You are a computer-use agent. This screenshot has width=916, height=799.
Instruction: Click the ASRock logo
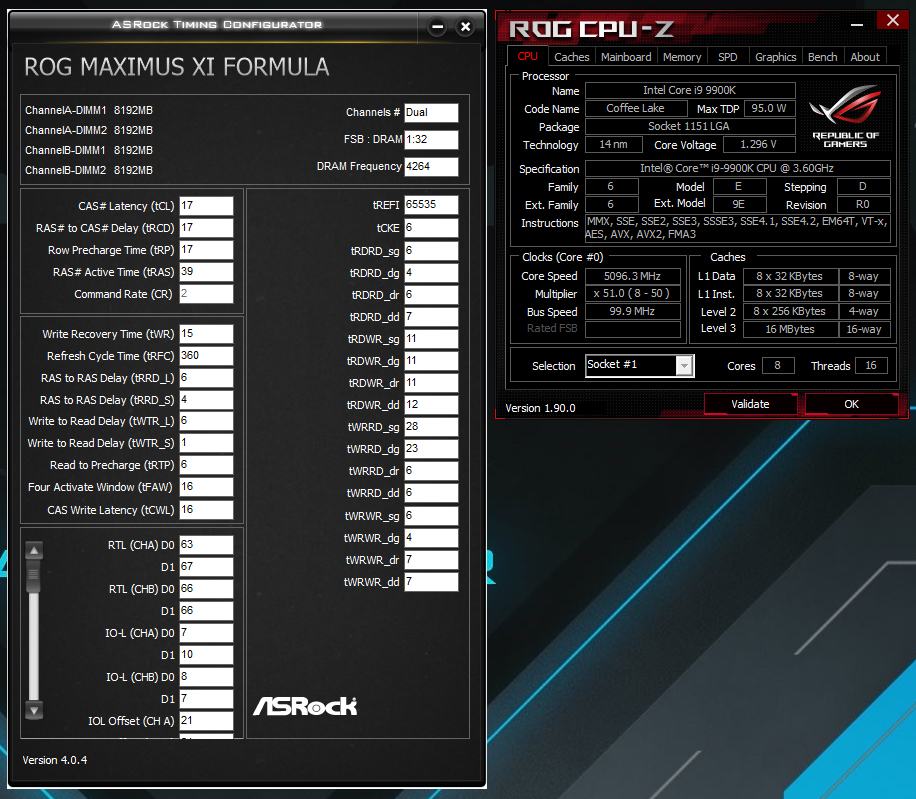pos(305,706)
